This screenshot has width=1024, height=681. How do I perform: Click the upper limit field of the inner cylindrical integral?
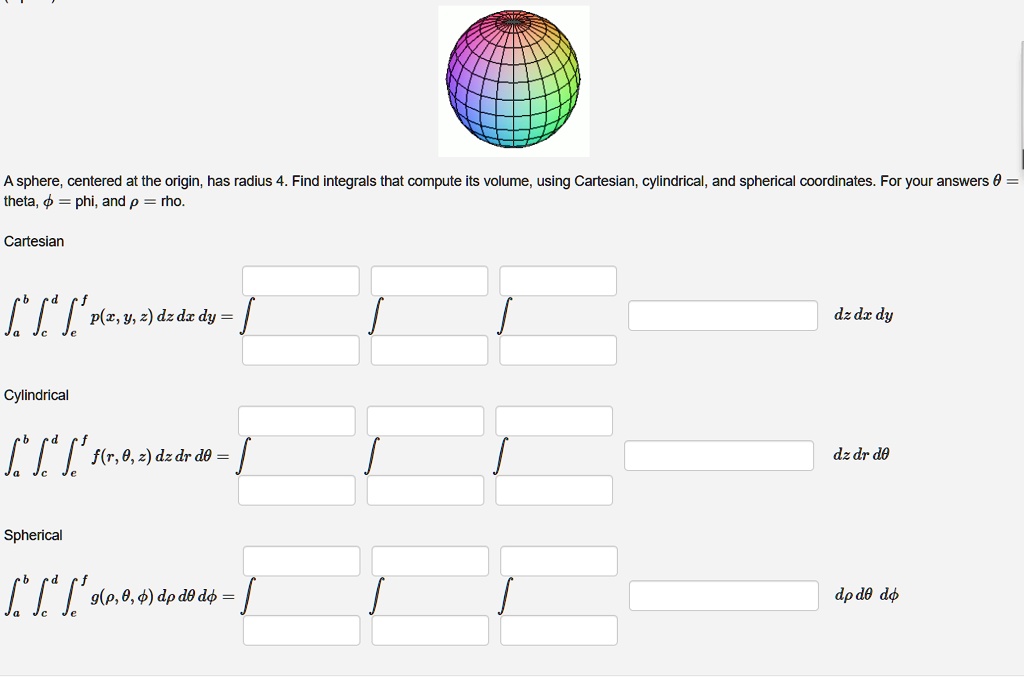[554, 420]
